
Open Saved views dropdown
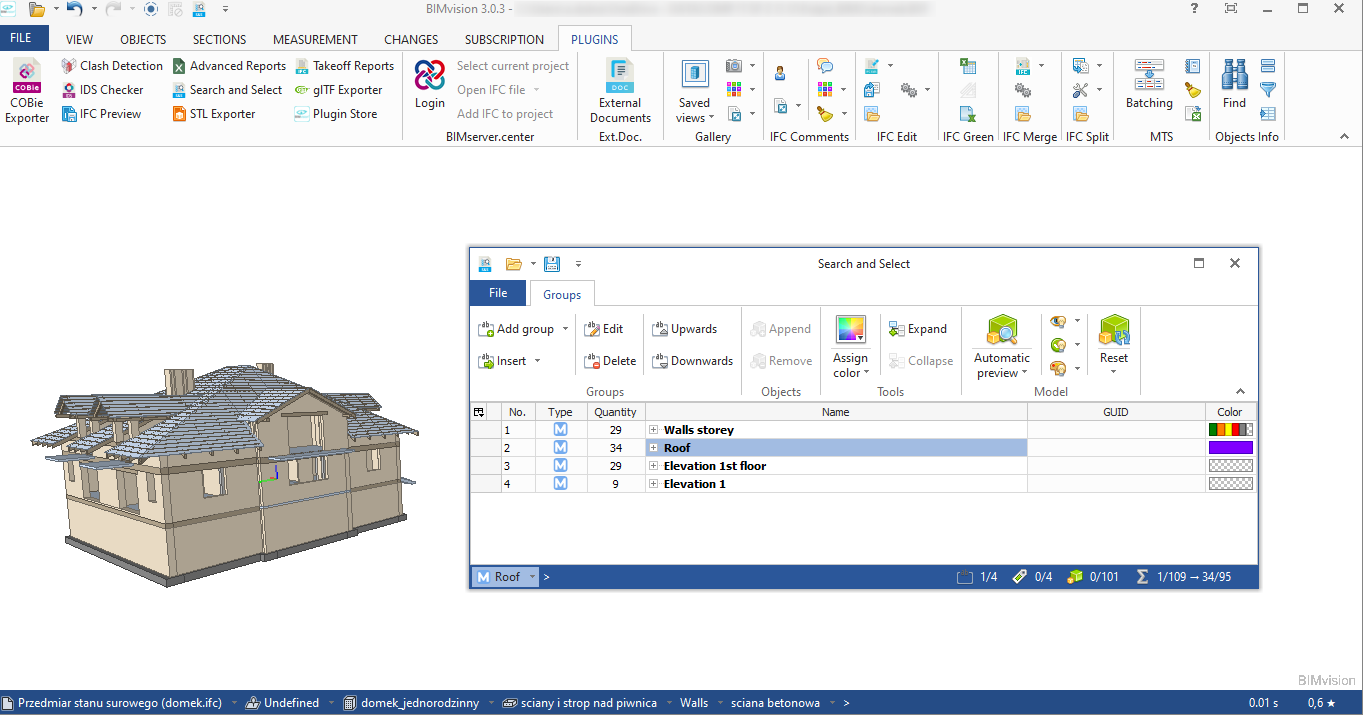tap(694, 111)
